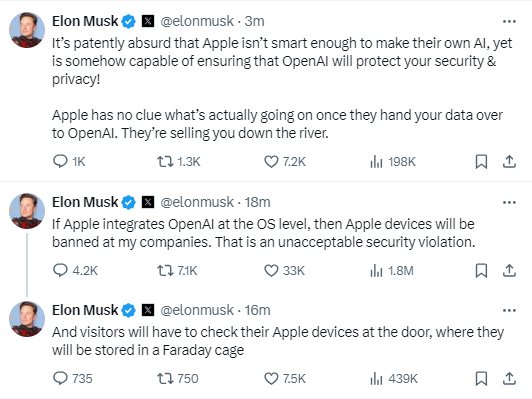The image size is (532, 399).
Task: Open more options on the 3m tweet
Action: click(509, 22)
